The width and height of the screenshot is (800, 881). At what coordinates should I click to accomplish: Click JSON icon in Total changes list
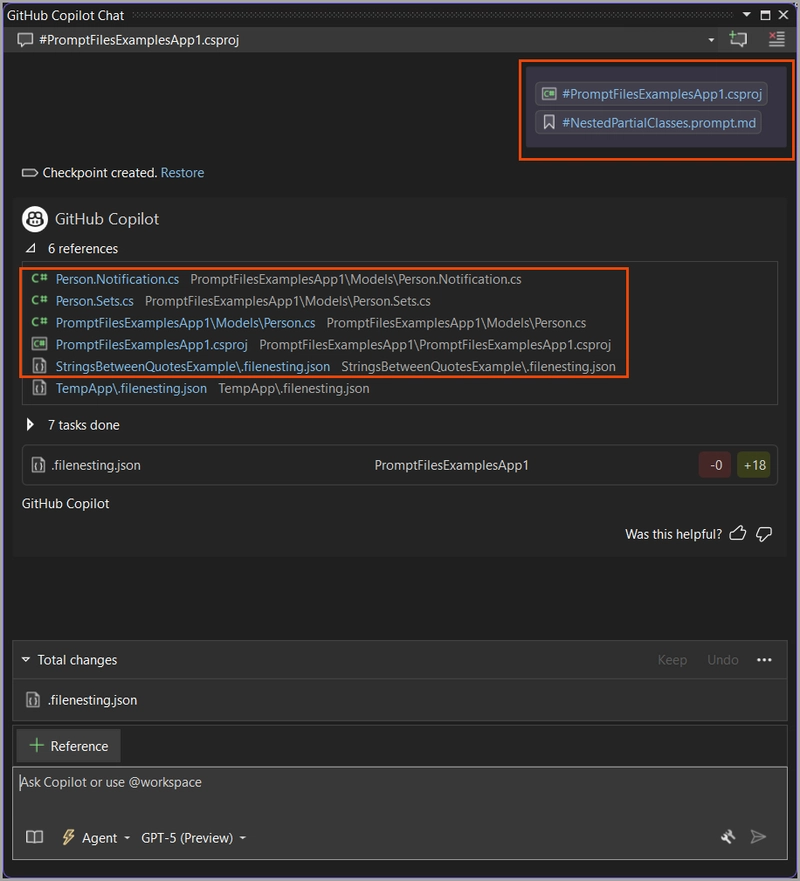coord(33,700)
